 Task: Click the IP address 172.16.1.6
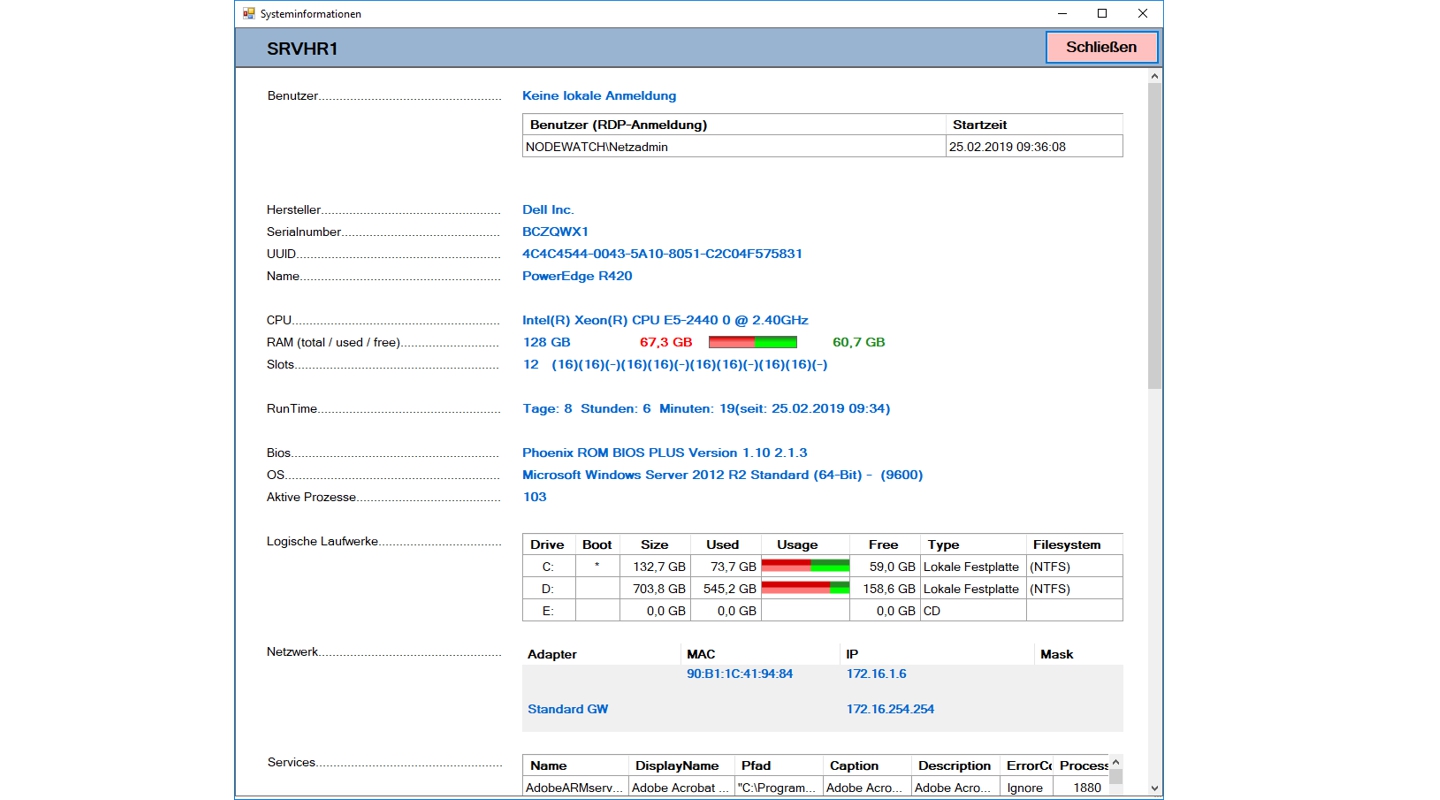click(x=876, y=674)
